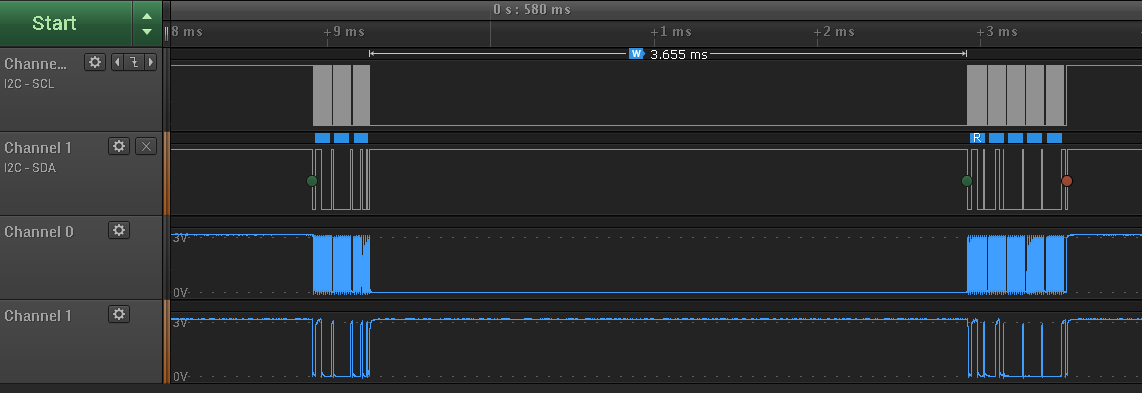
Task: Open the capture options arrows beside Start
Action: pos(147,23)
